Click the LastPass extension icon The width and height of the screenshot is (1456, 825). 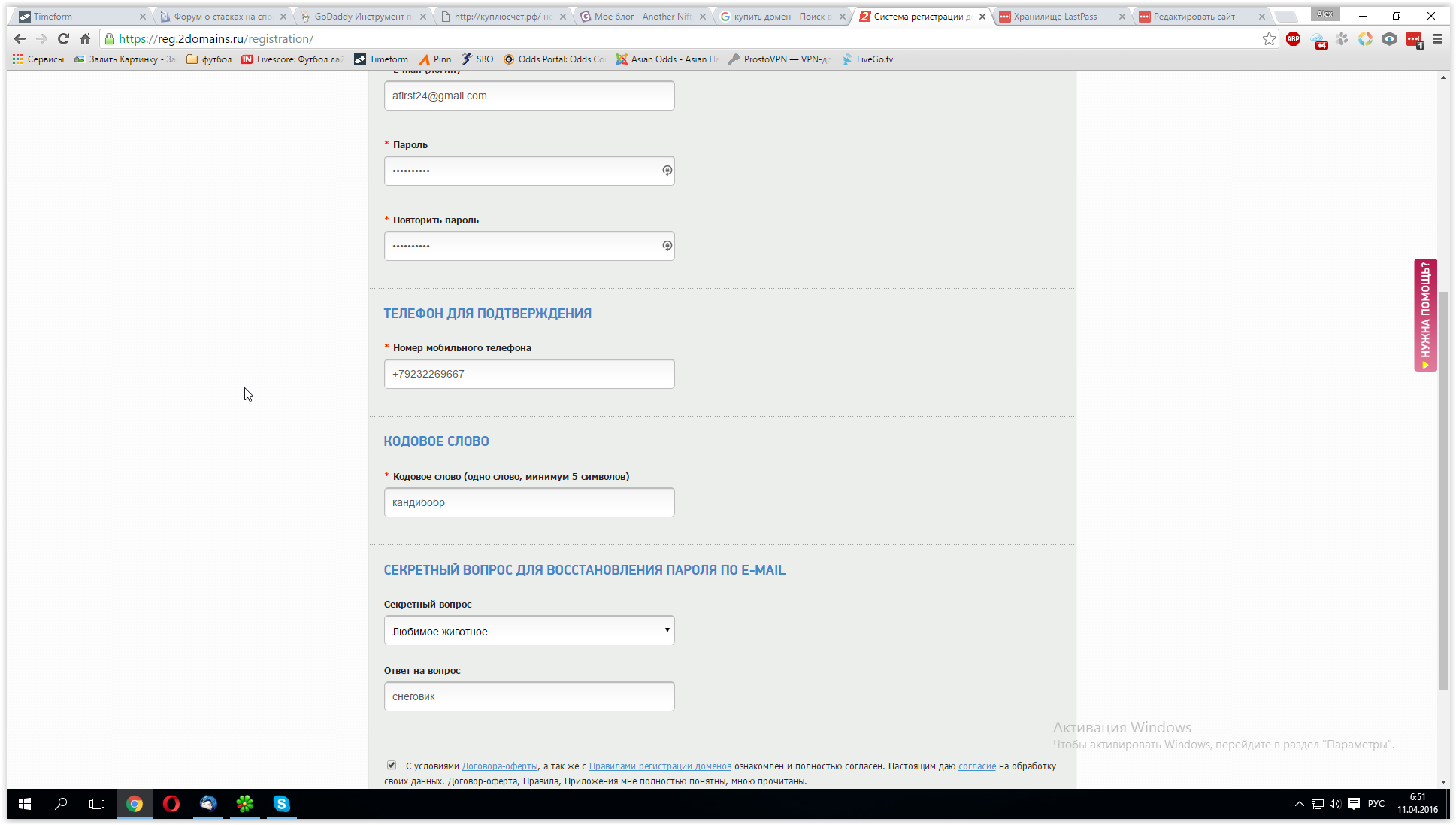point(1413,39)
